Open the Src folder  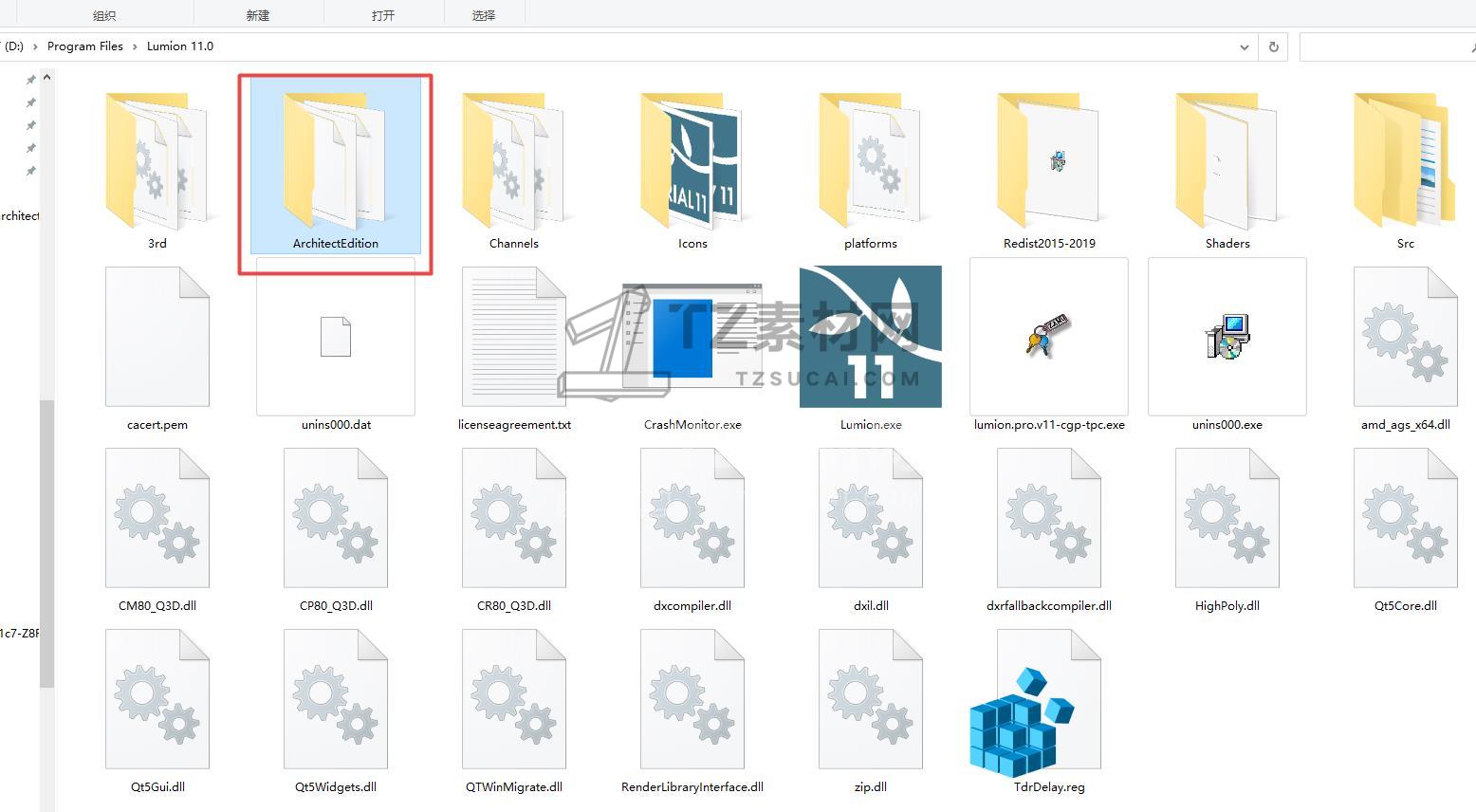pyautogui.click(x=1405, y=159)
